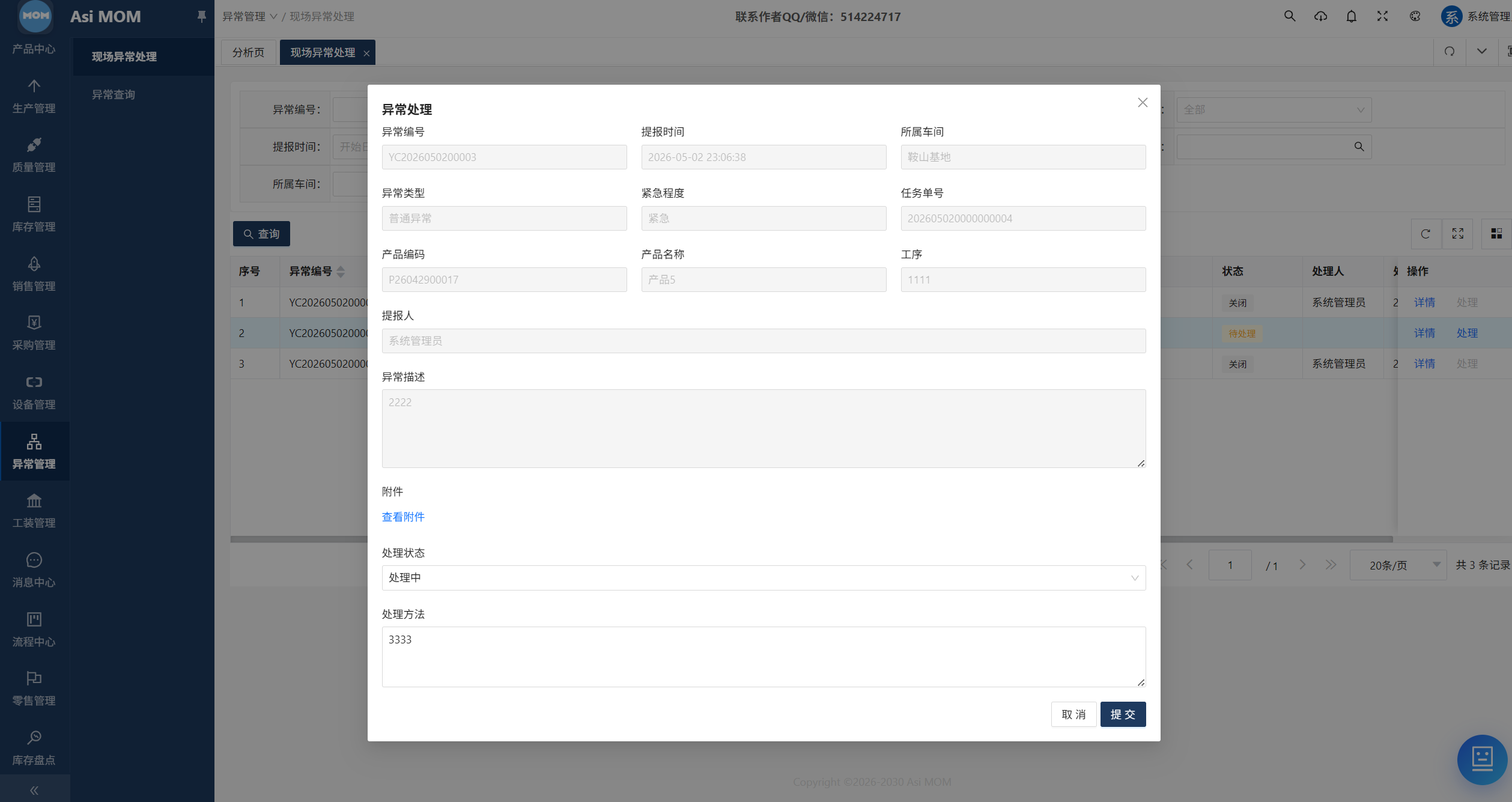This screenshot has width=1512, height=802.
Task: Open 库存盘点 module
Action: (34, 747)
